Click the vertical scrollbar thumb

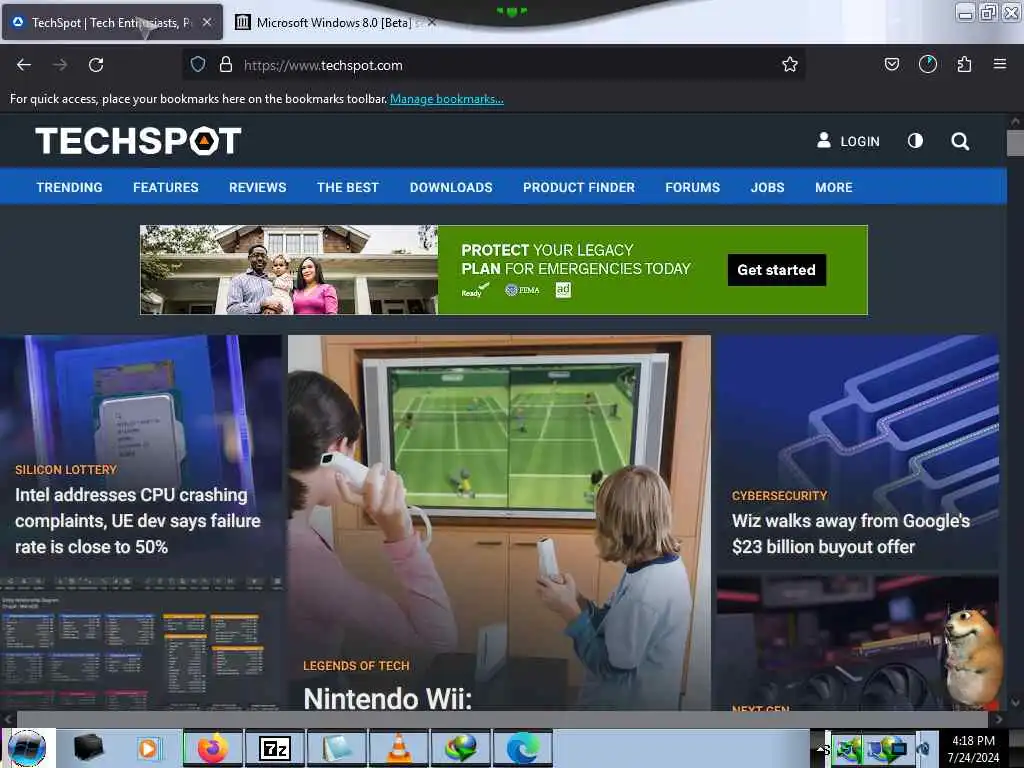click(x=1015, y=143)
